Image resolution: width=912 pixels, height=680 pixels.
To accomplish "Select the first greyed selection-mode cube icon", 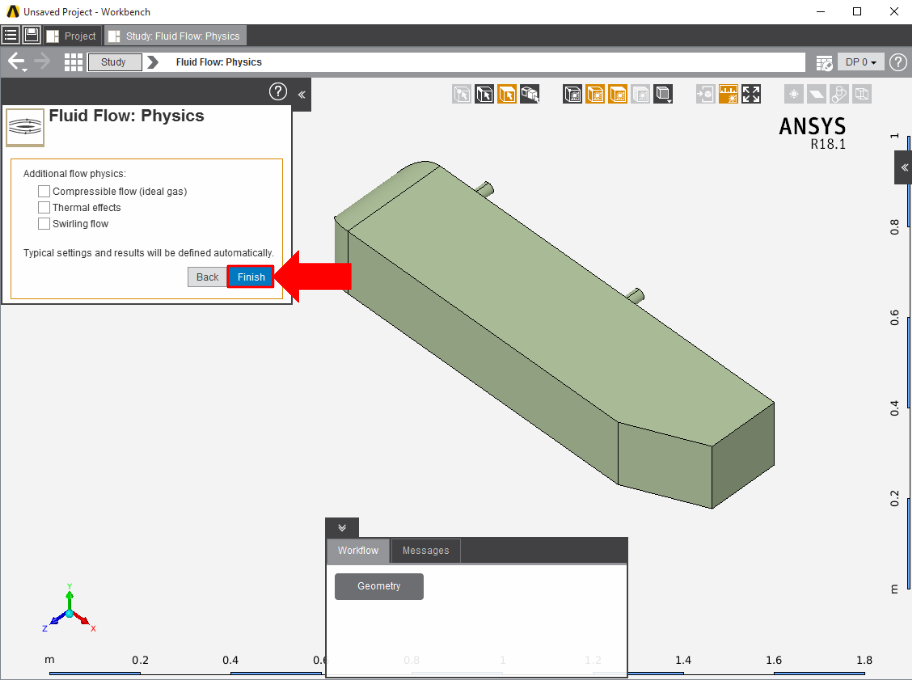I will [x=462, y=94].
